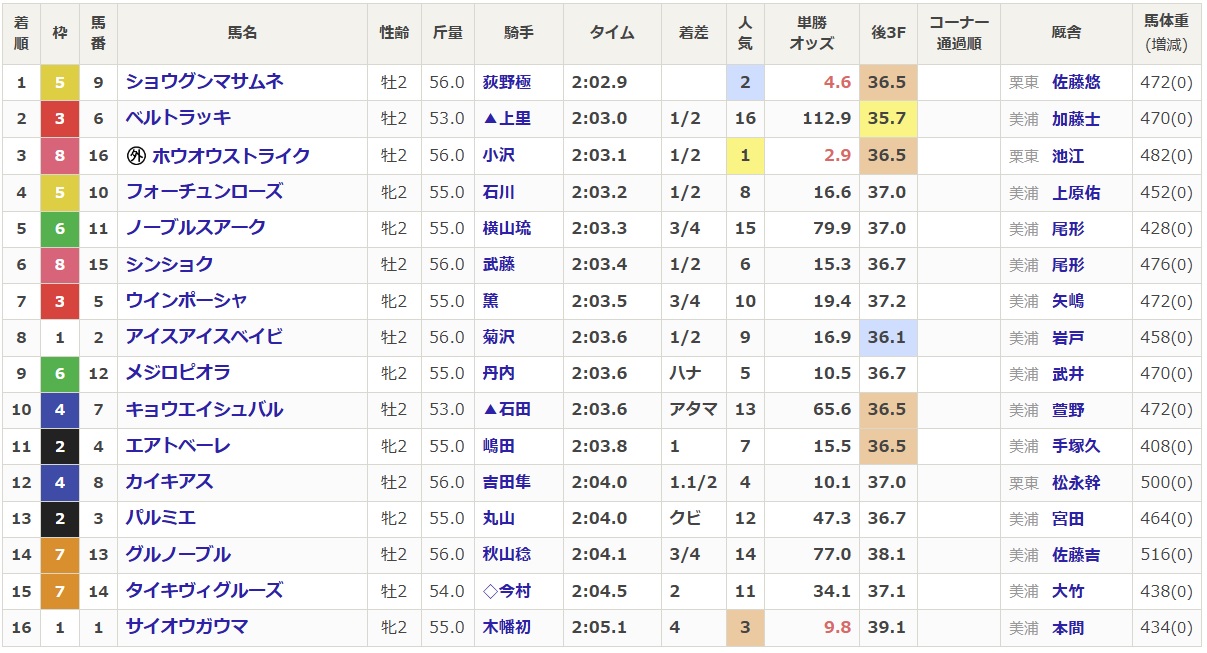Viewport: 1207px width, 653px height.
Task: Open trainer 手塚久 page
Action: click(1075, 447)
